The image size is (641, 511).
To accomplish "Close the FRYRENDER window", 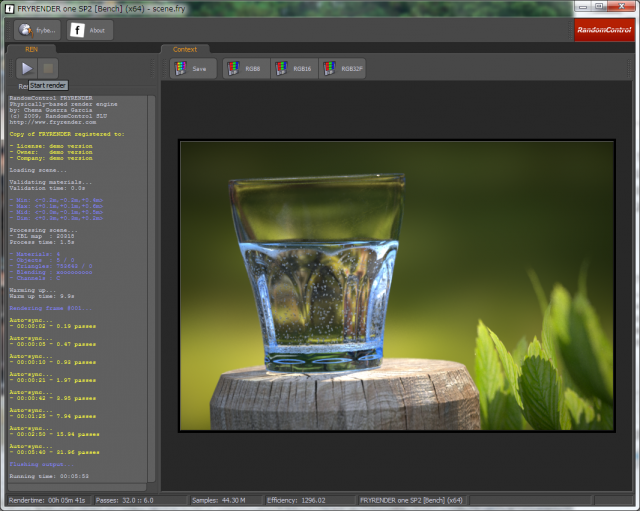I will 621,7.
